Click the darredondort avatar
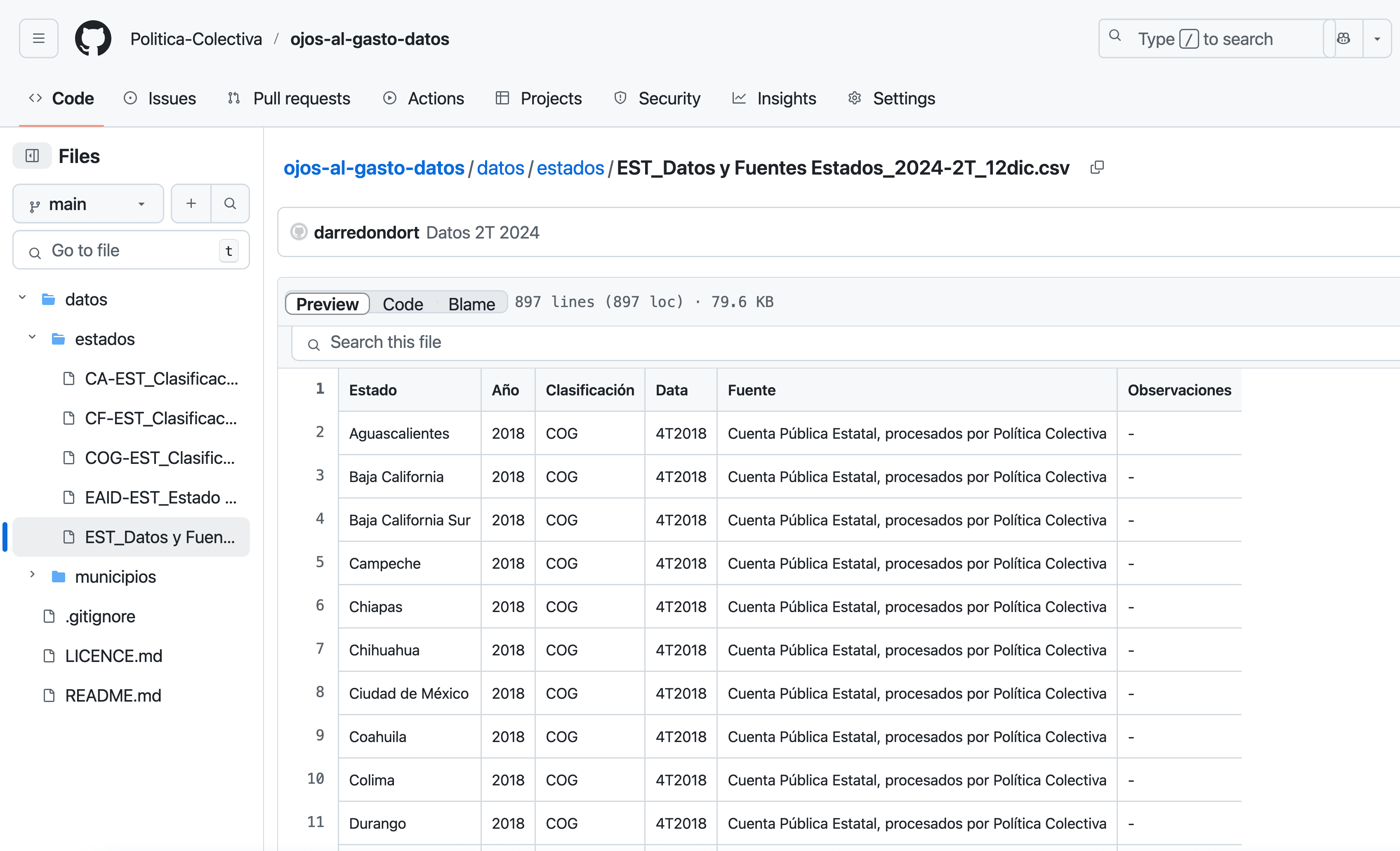 (x=299, y=232)
